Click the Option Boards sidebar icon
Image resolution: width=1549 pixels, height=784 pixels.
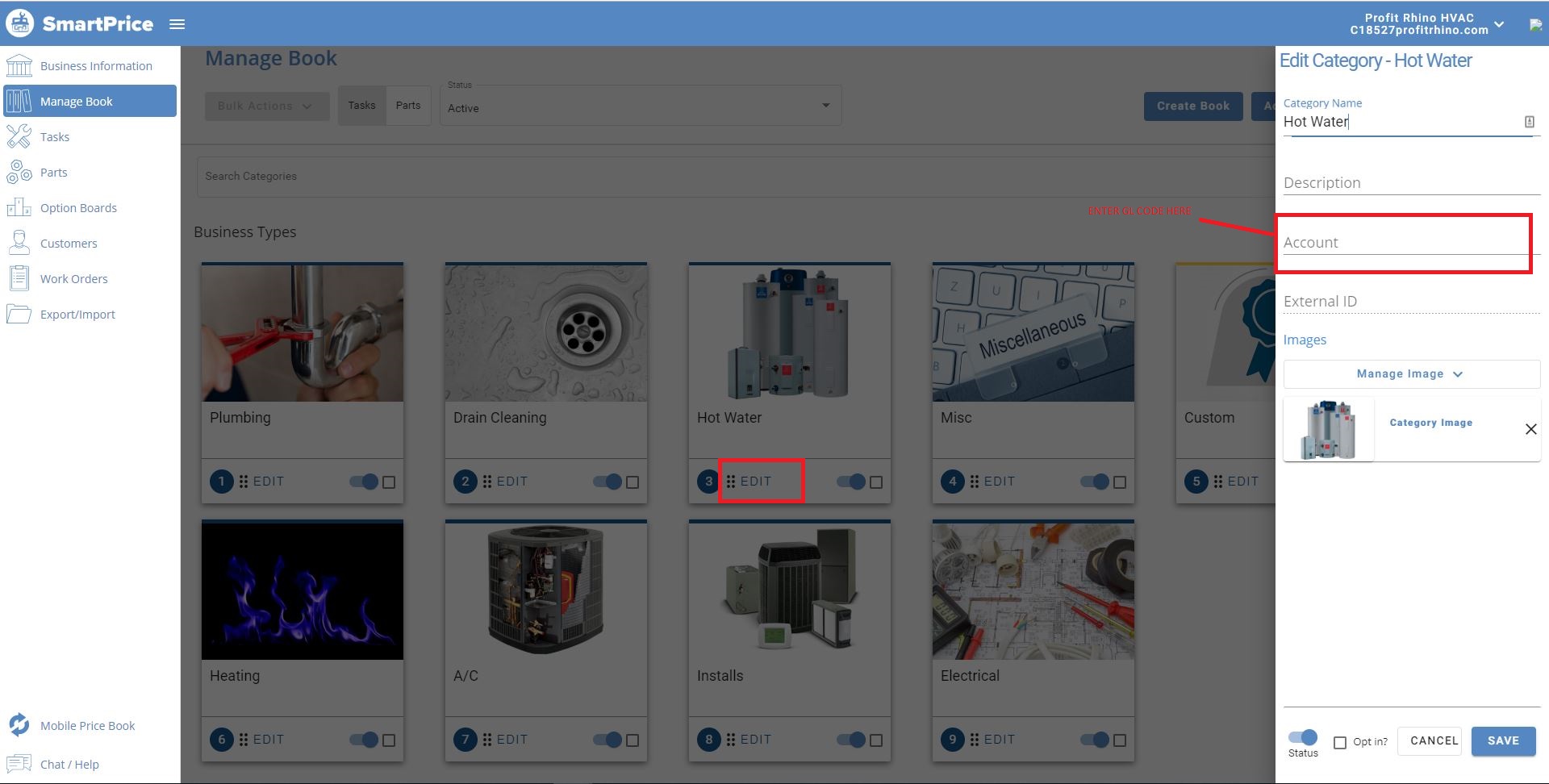pos(19,207)
